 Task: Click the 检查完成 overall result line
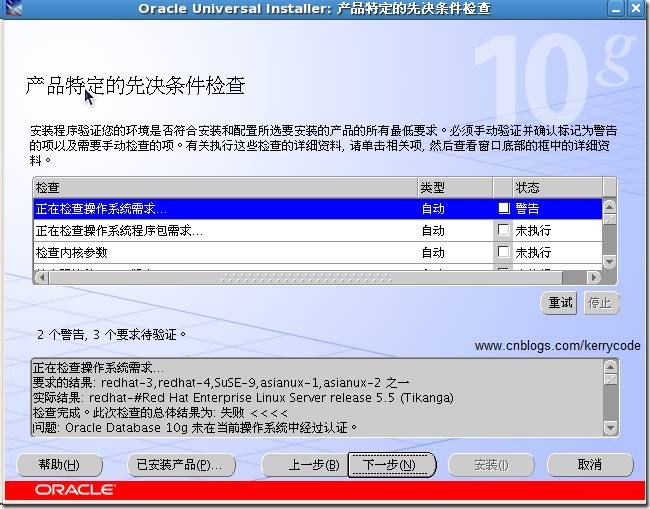click(160, 412)
